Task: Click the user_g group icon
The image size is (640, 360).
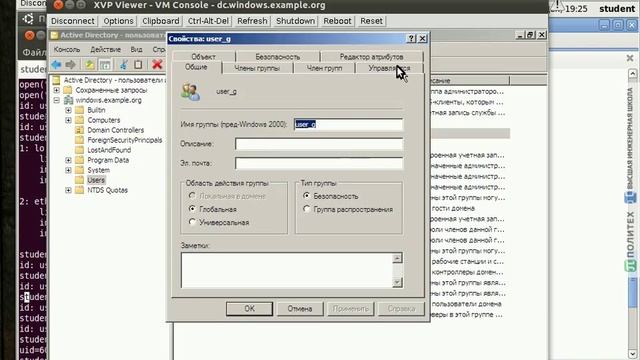Action: click(x=191, y=92)
